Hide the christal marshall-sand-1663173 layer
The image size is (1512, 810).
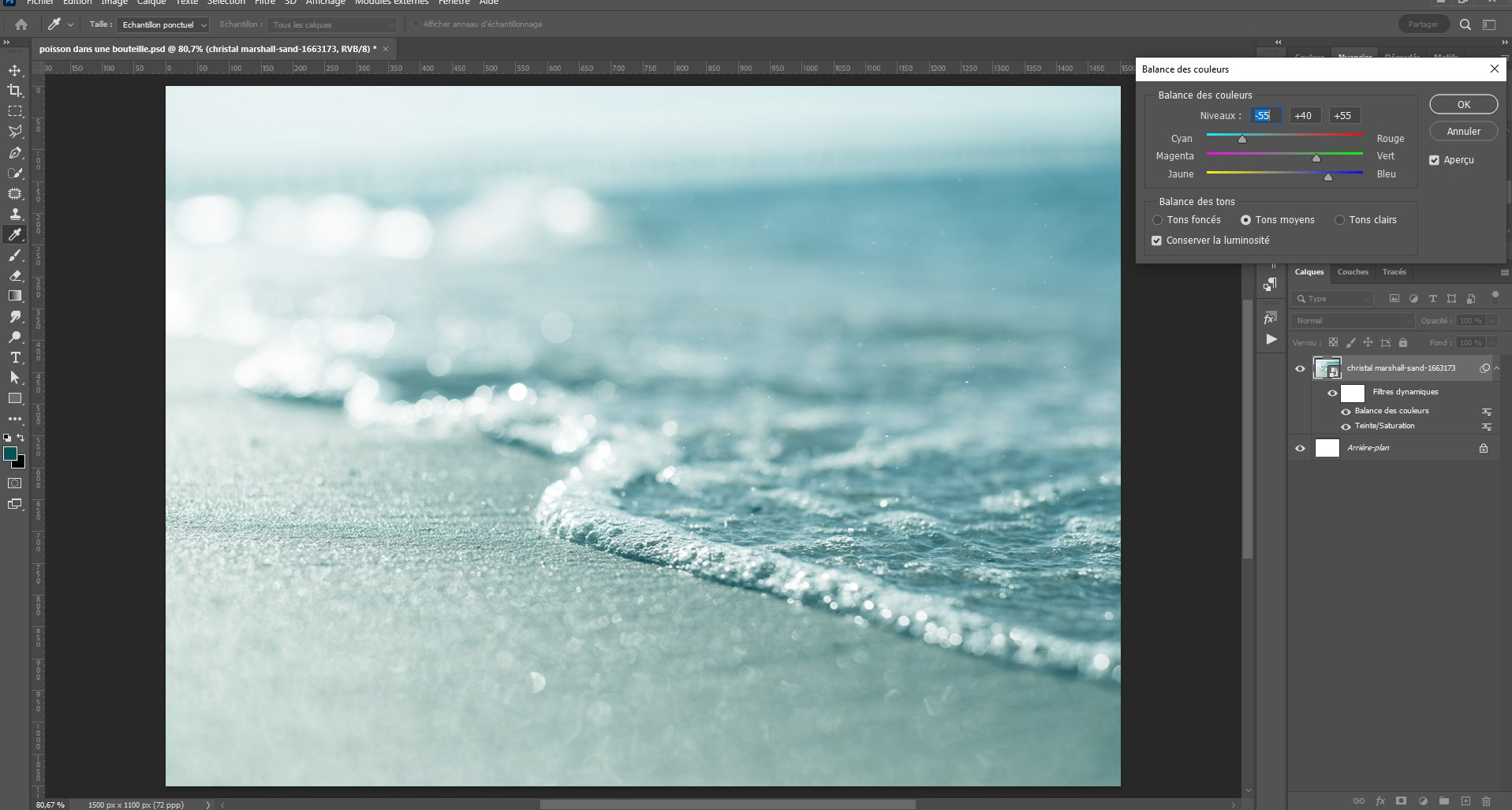pos(1301,368)
